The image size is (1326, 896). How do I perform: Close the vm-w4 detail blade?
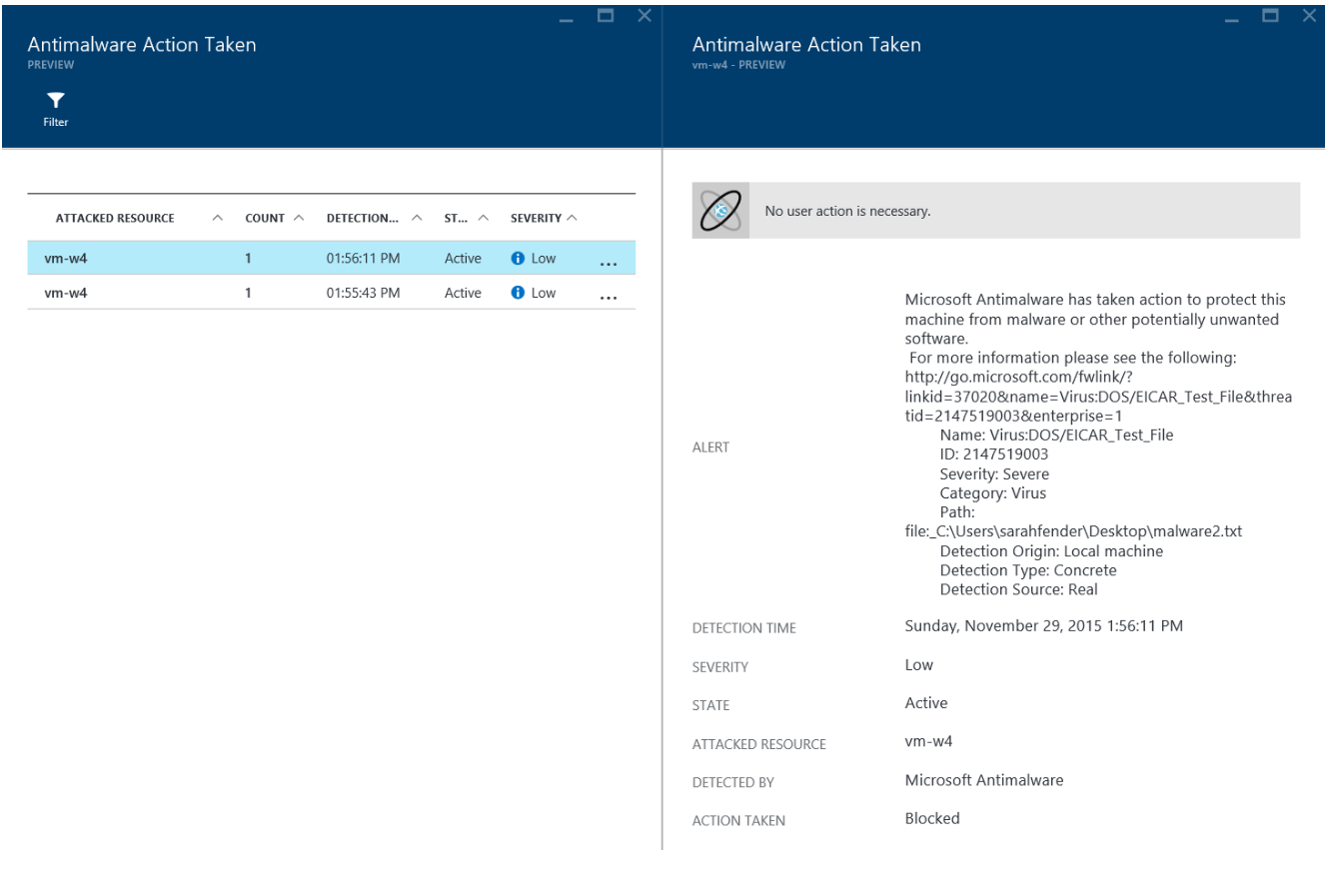[1309, 15]
